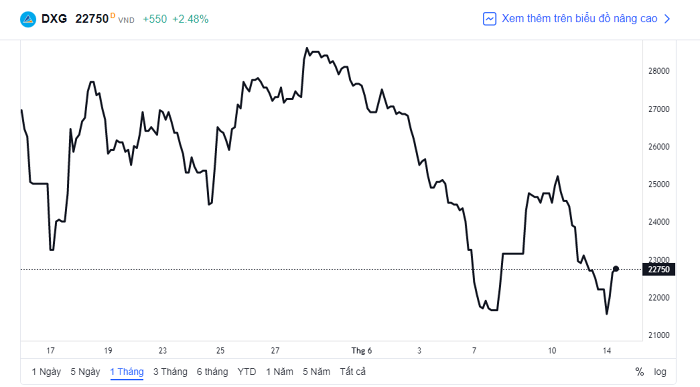Screen dimensions: 700x387
Task: Select the '1 Năm' time range
Action: 279,372
